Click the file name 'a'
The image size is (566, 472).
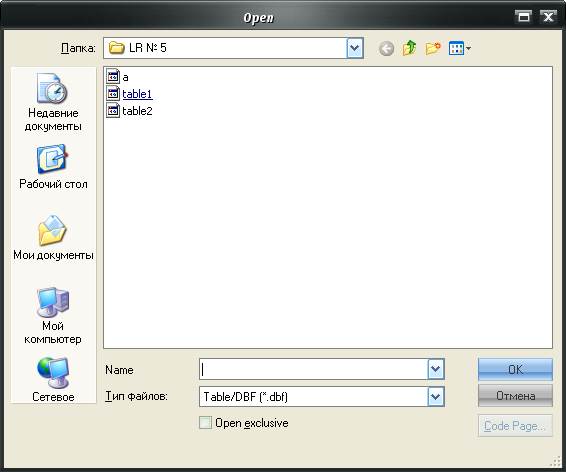[x=125, y=77]
